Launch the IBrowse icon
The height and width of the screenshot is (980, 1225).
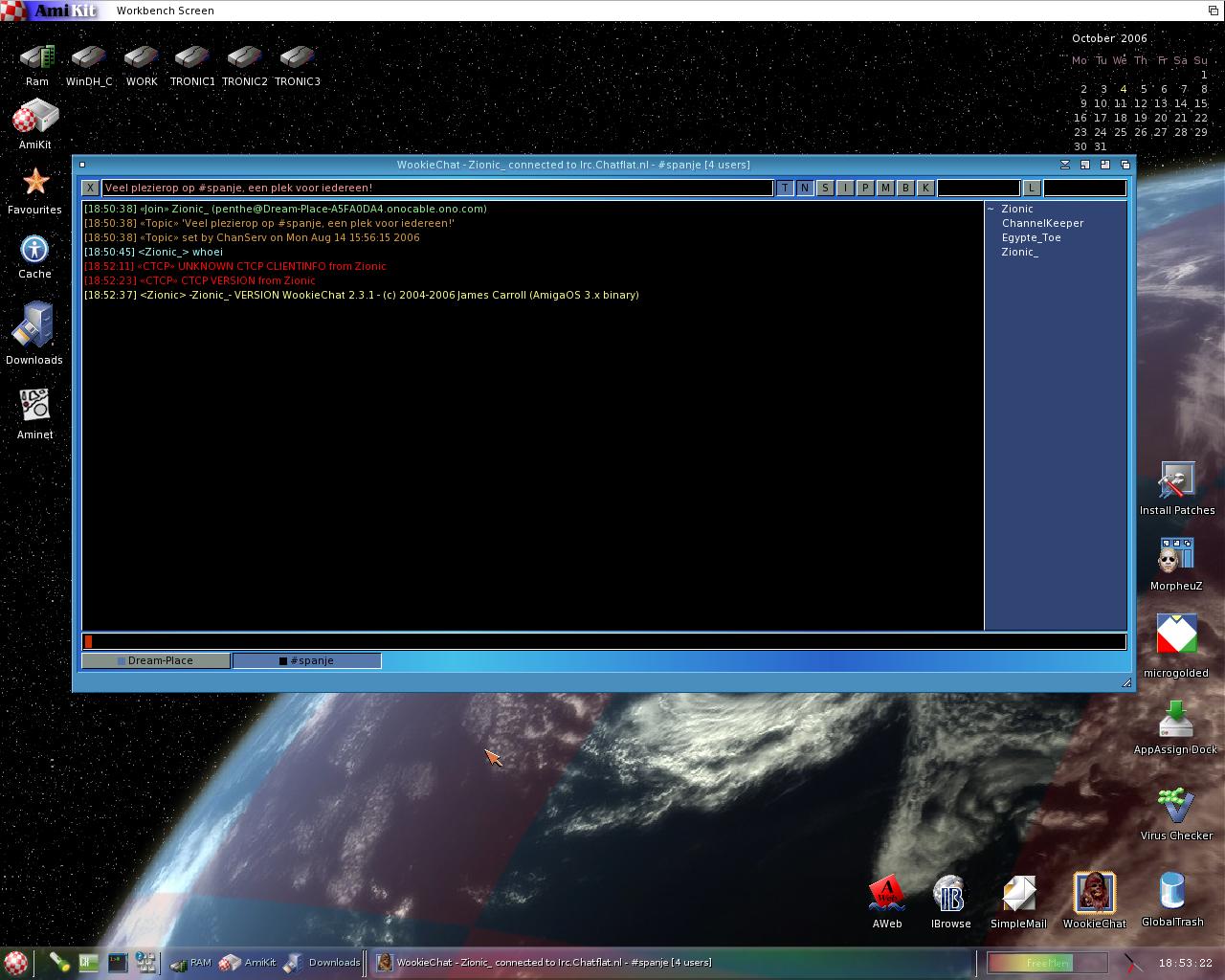click(950, 901)
